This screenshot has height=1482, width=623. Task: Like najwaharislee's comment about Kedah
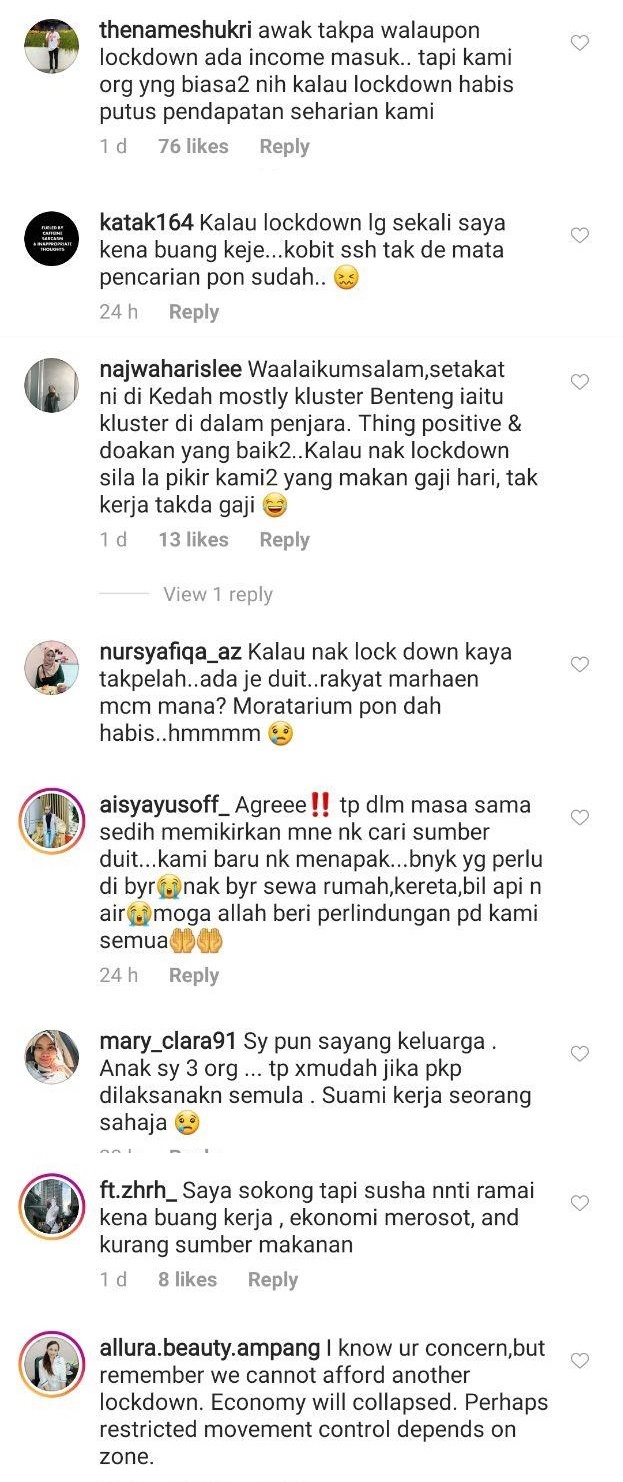pyautogui.click(x=579, y=381)
